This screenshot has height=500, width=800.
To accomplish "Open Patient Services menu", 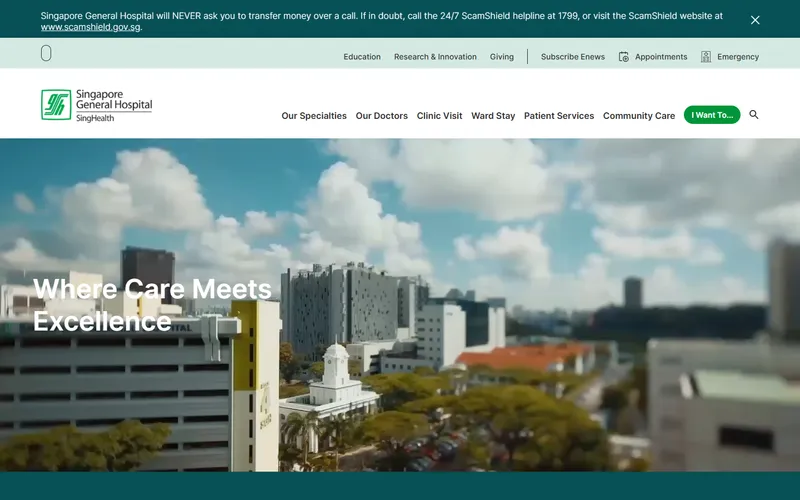I will pos(559,116).
